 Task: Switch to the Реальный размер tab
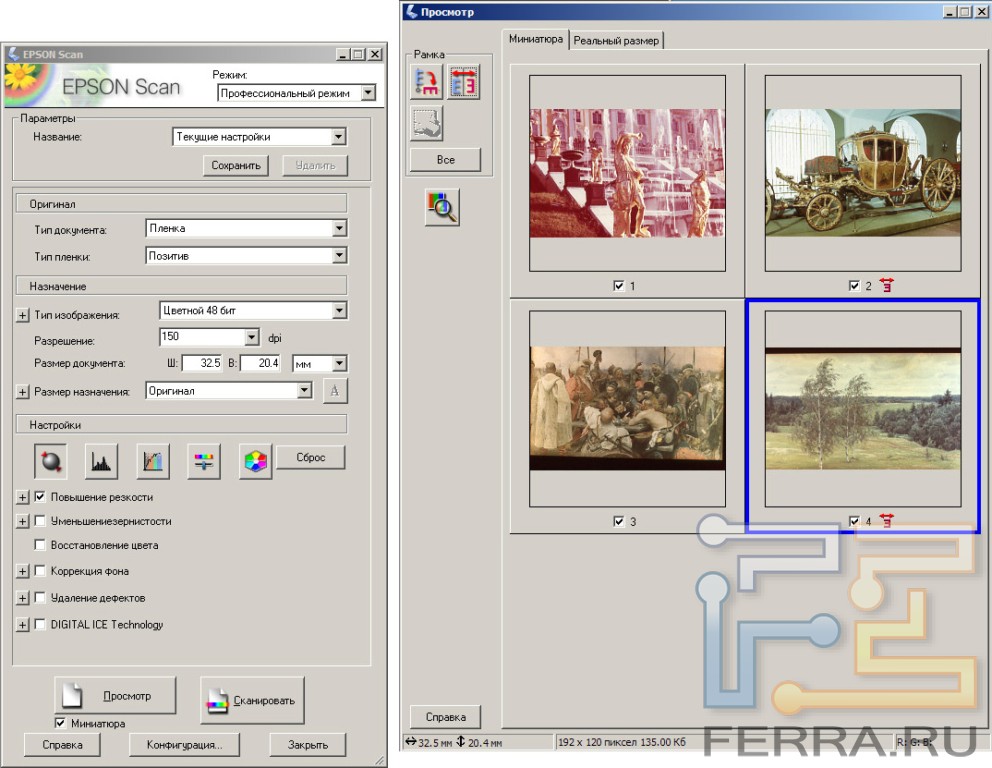coord(616,40)
